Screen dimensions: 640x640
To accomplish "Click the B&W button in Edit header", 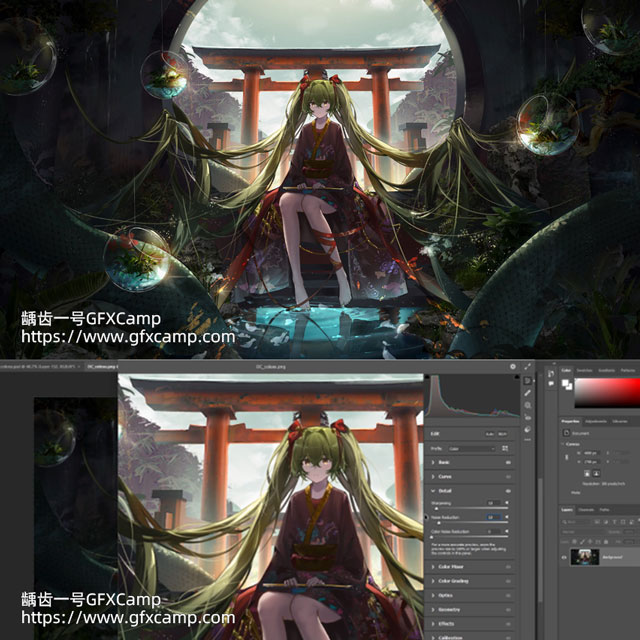I will pyautogui.click(x=502, y=434).
